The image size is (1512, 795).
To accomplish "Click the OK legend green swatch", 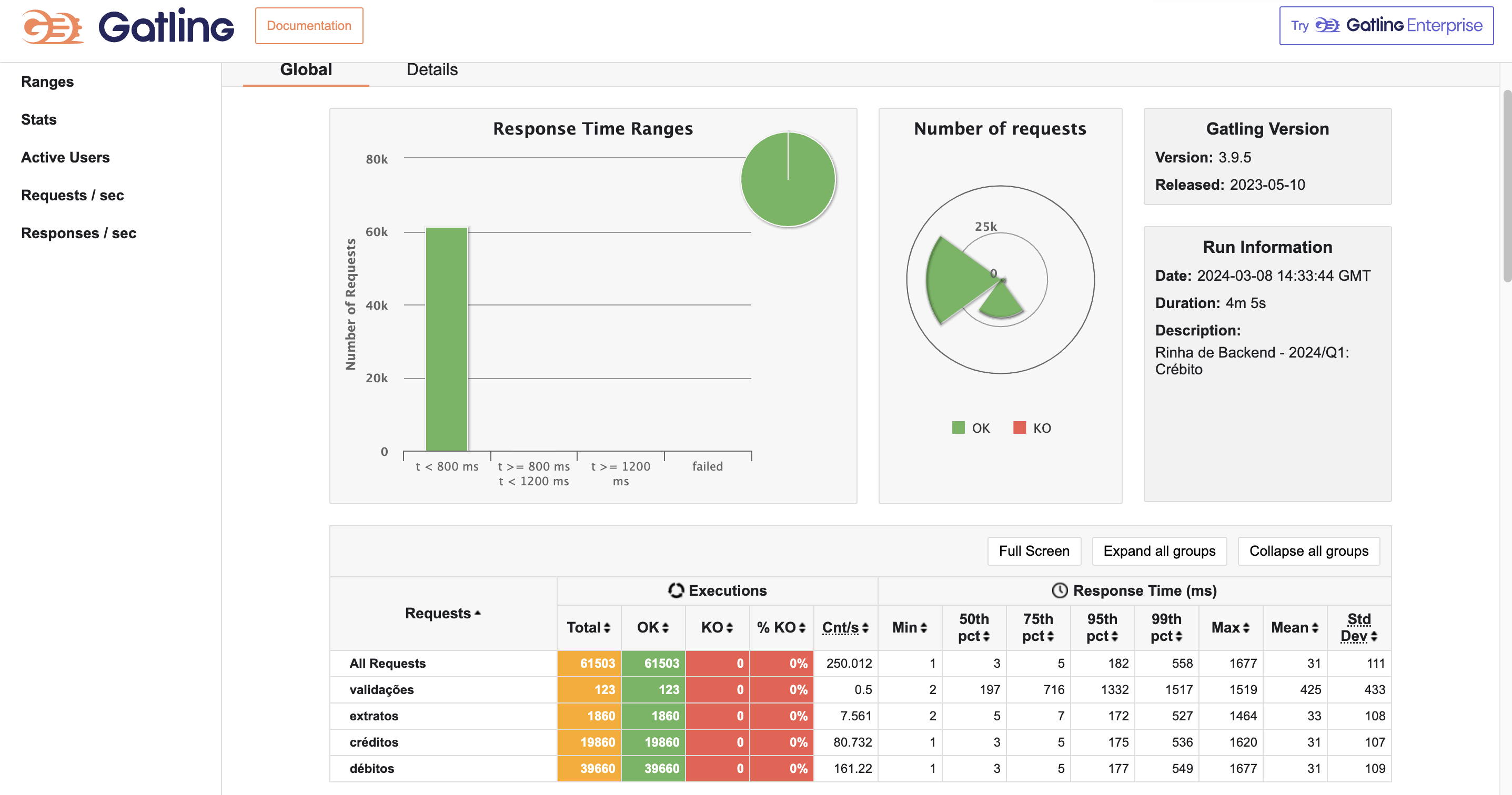I will coord(958,427).
